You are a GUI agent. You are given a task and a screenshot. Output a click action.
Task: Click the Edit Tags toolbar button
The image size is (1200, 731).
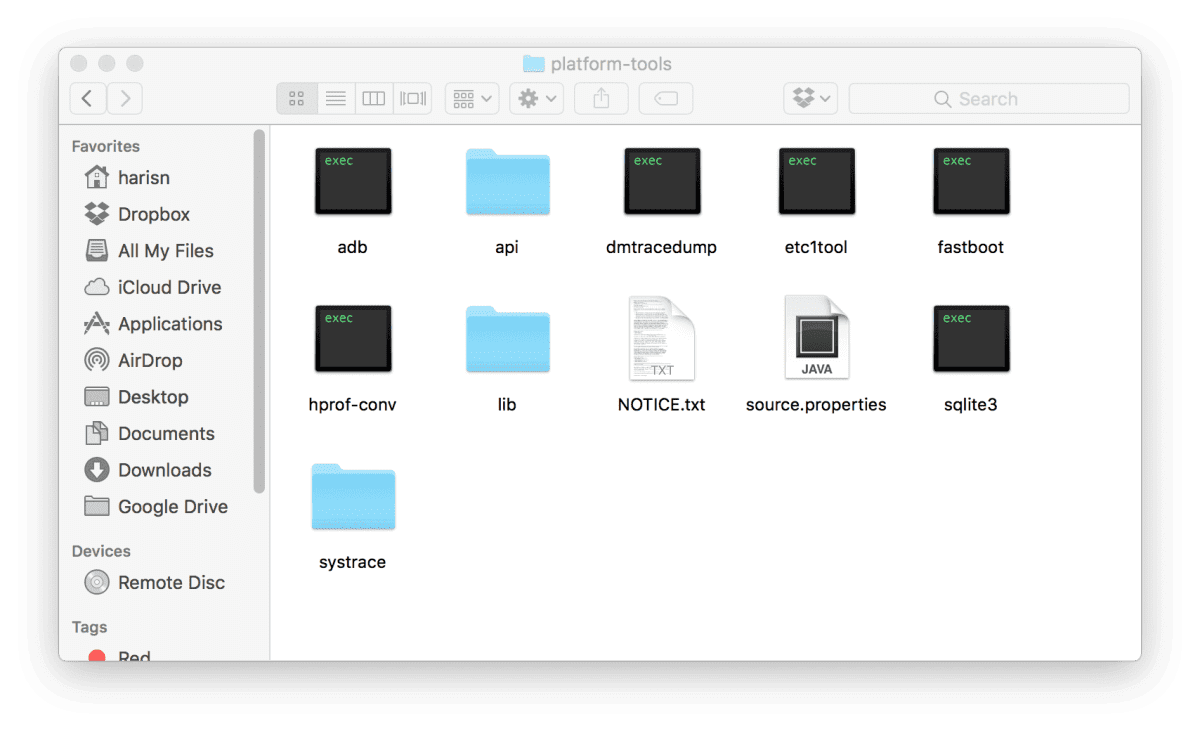[x=666, y=98]
